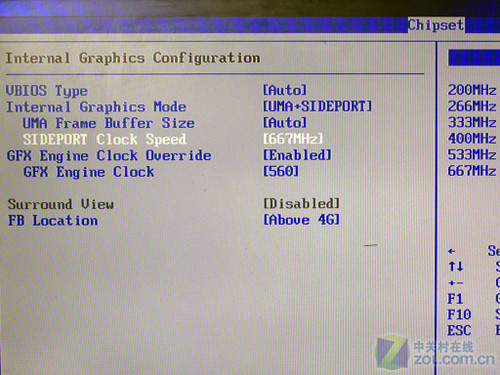The image size is (500, 375).
Task: Click the Internal Graphics Configuration heading
Action: point(133,58)
